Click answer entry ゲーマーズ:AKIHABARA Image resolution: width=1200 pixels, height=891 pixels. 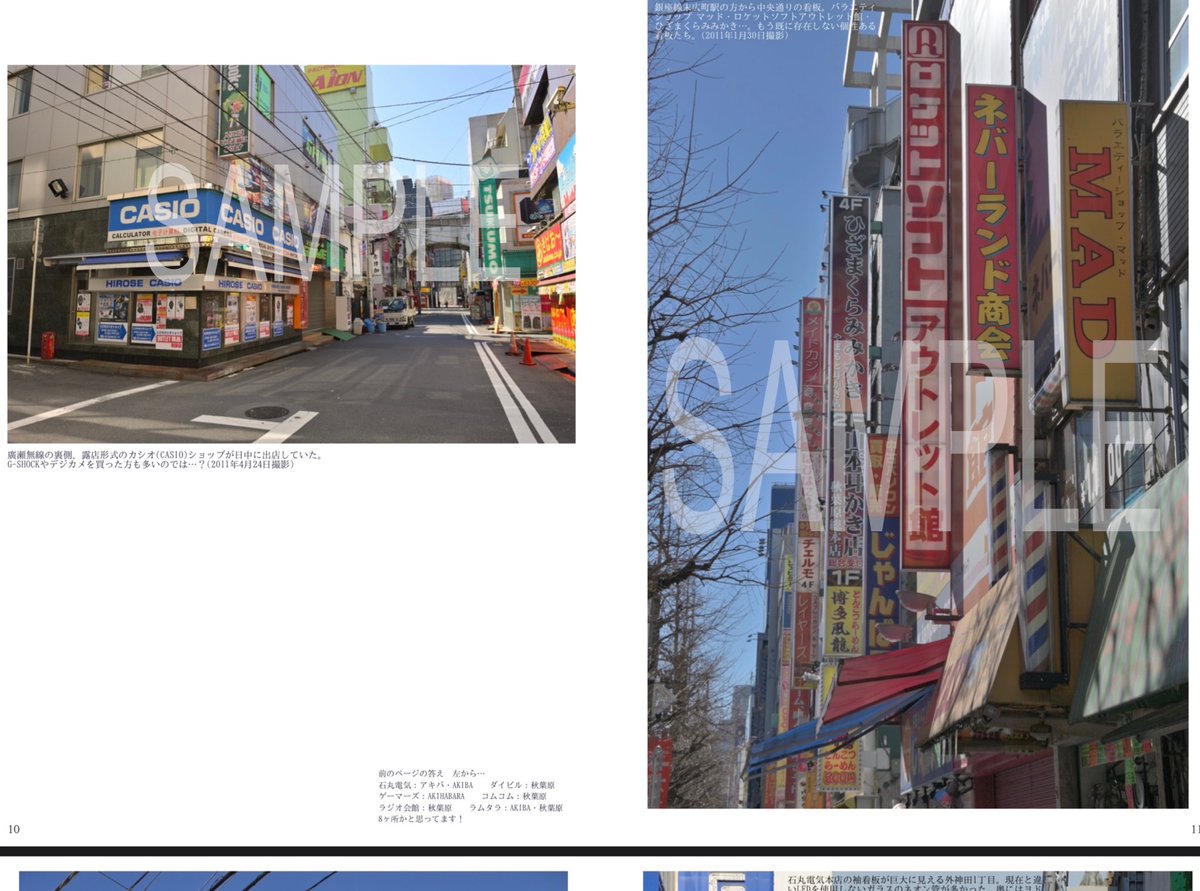click(x=421, y=797)
